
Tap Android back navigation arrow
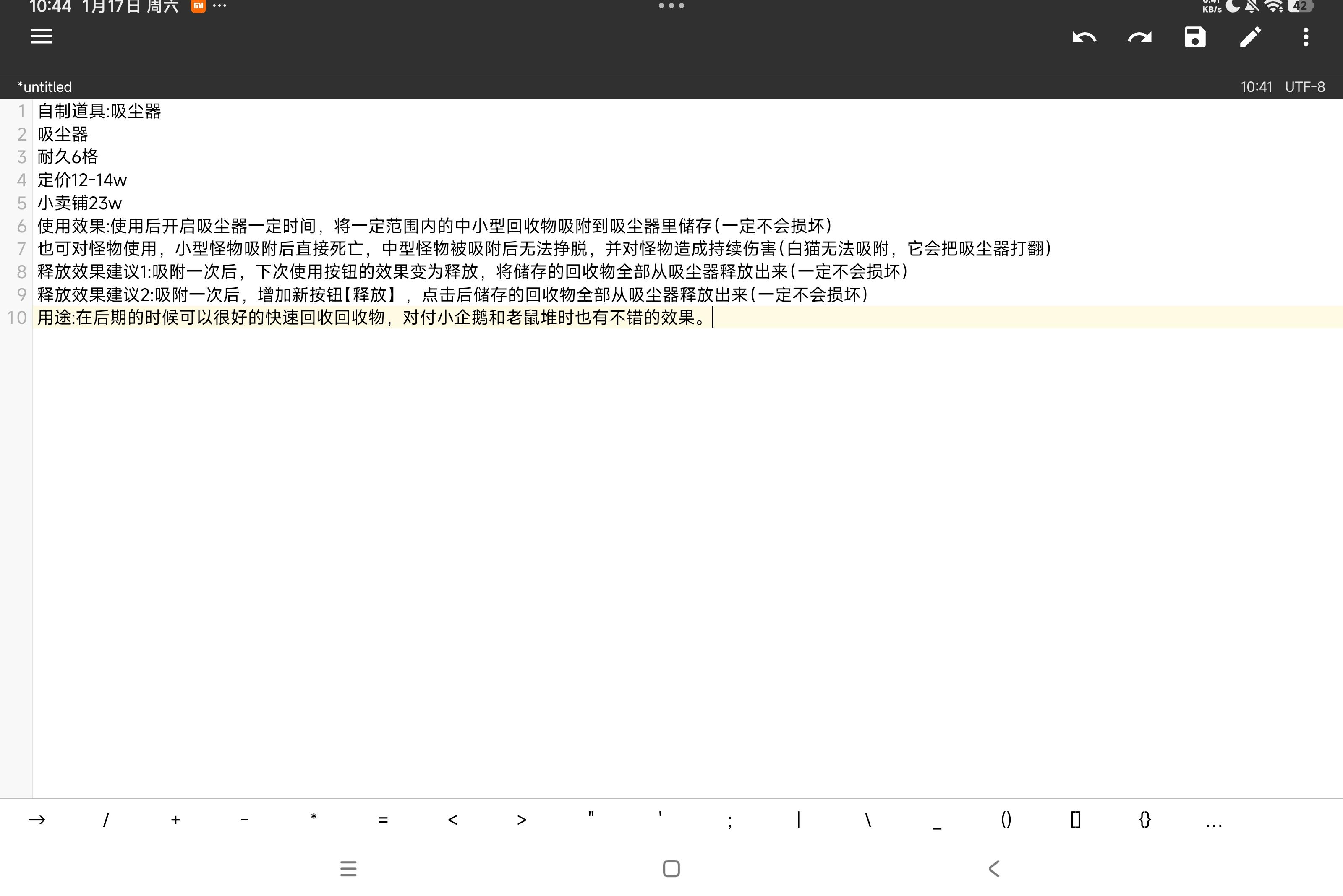994,869
